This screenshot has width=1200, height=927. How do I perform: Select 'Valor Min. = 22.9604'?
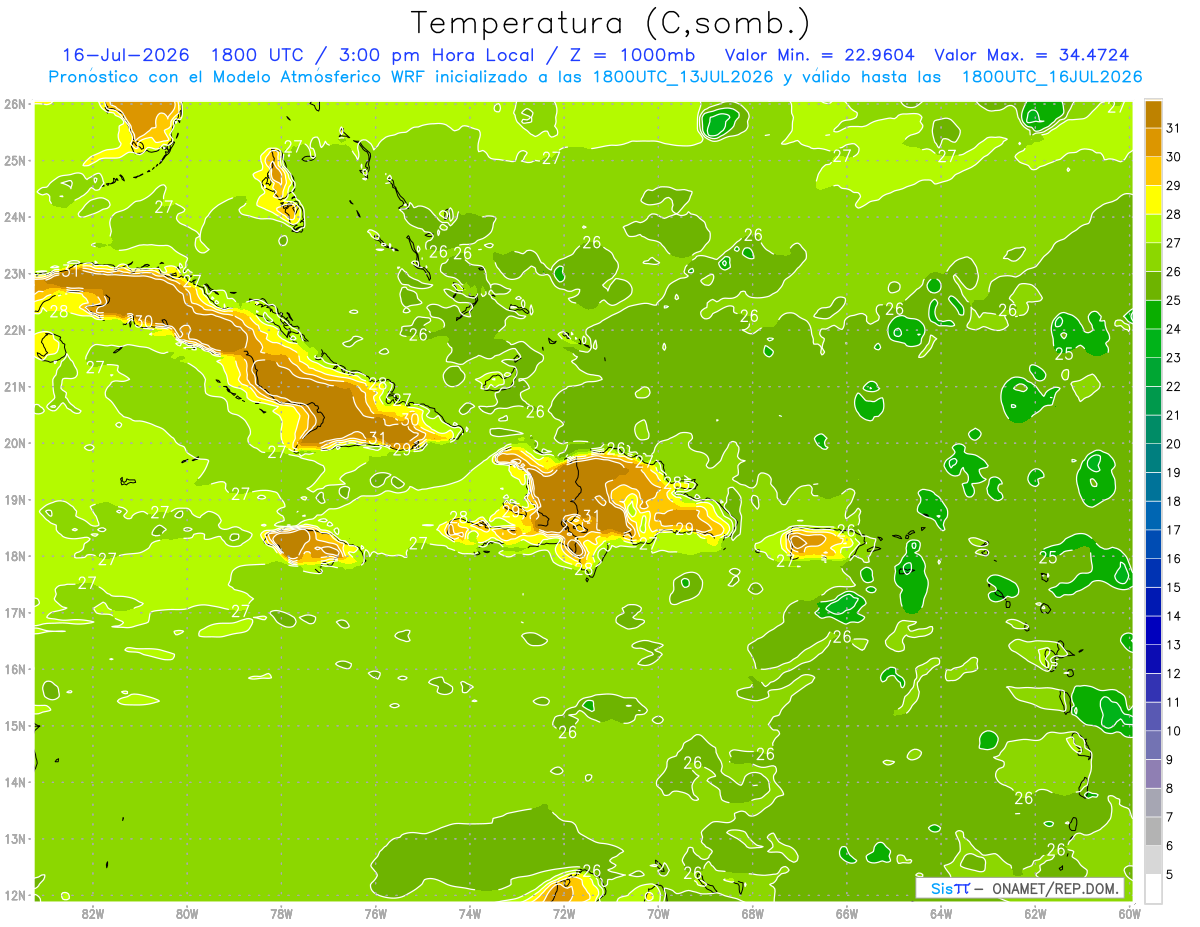[x=819, y=55]
